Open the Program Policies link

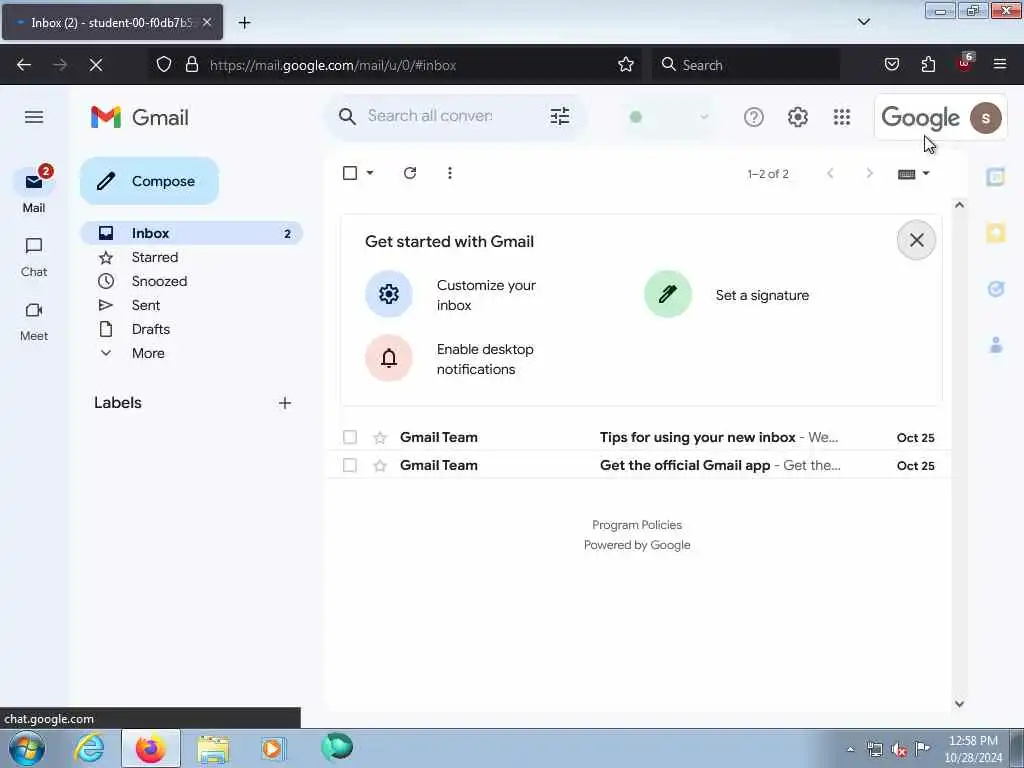pyautogui.click(x=637, y=525)
